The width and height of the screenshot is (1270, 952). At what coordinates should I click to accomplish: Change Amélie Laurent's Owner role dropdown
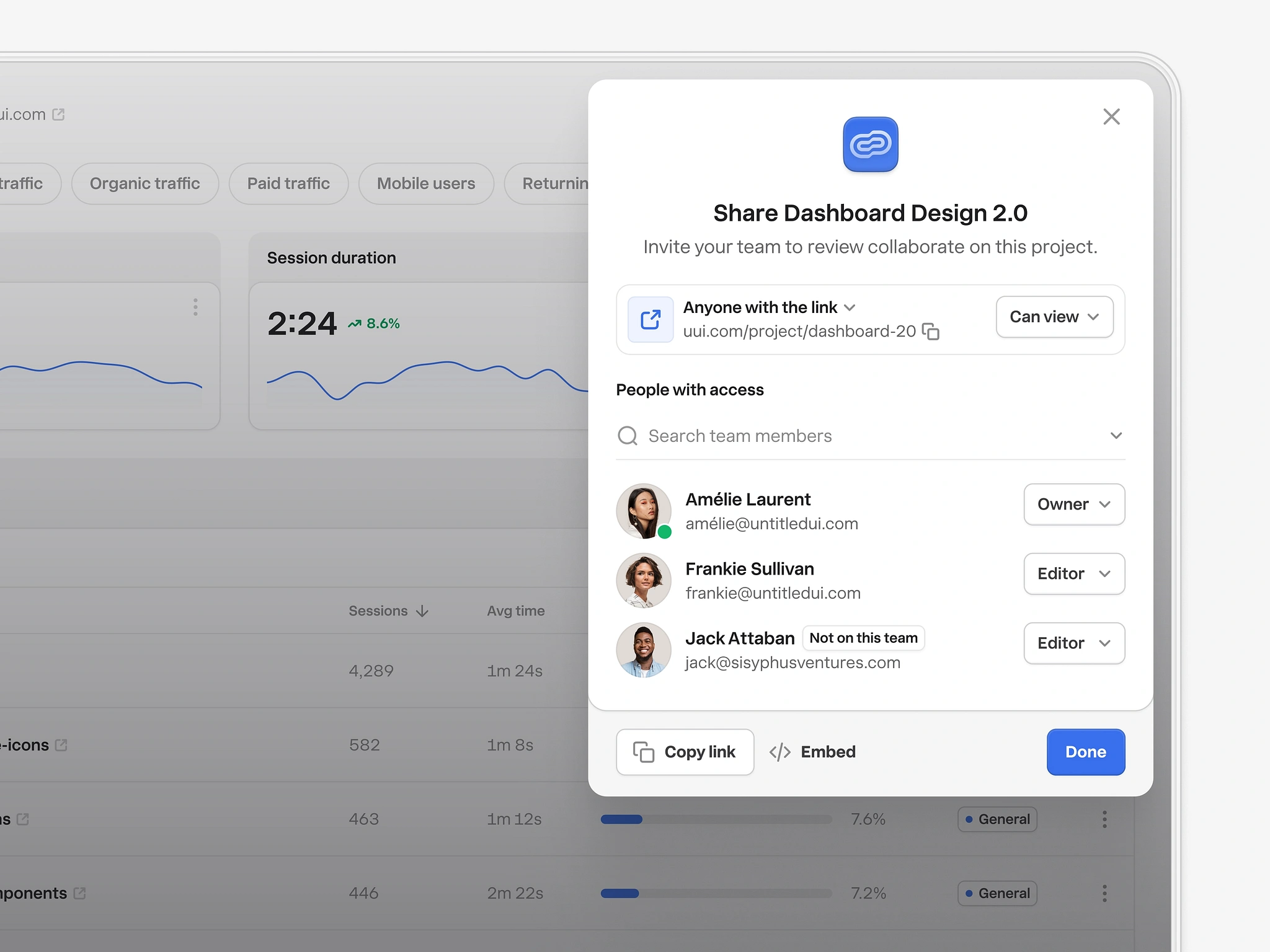coord(1074,505)
